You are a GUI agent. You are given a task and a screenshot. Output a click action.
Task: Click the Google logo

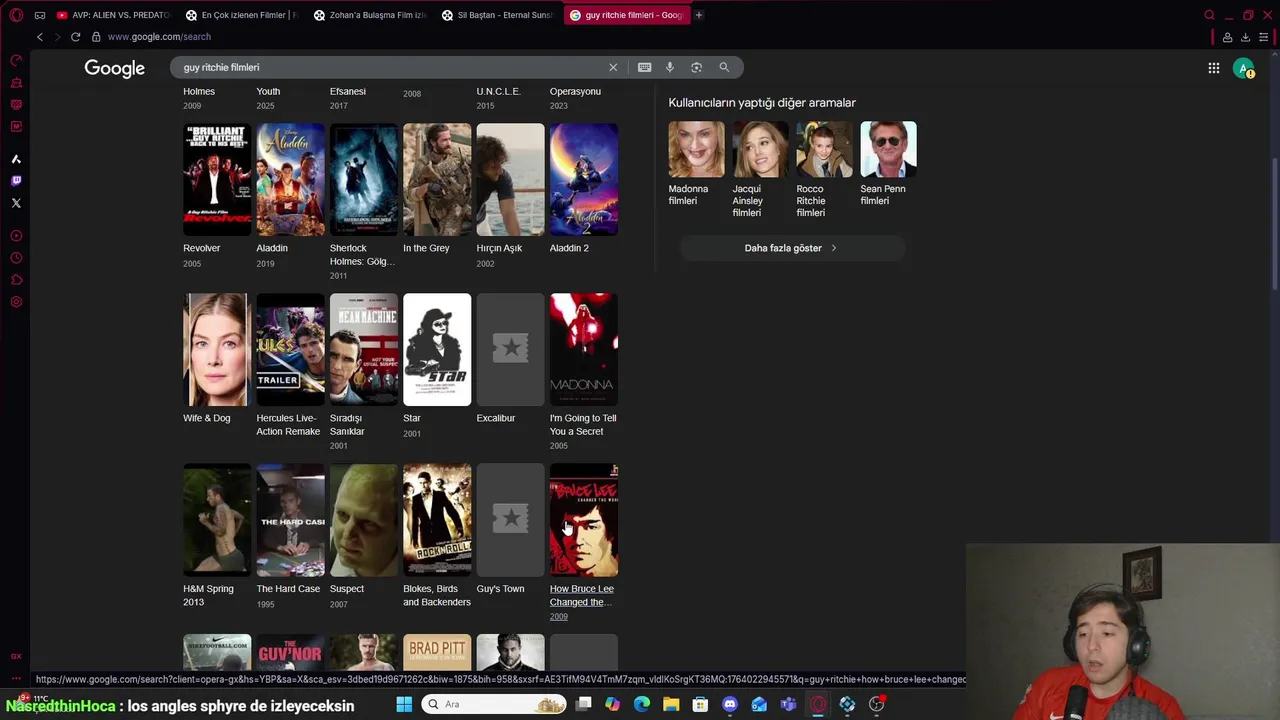(114, 68)
